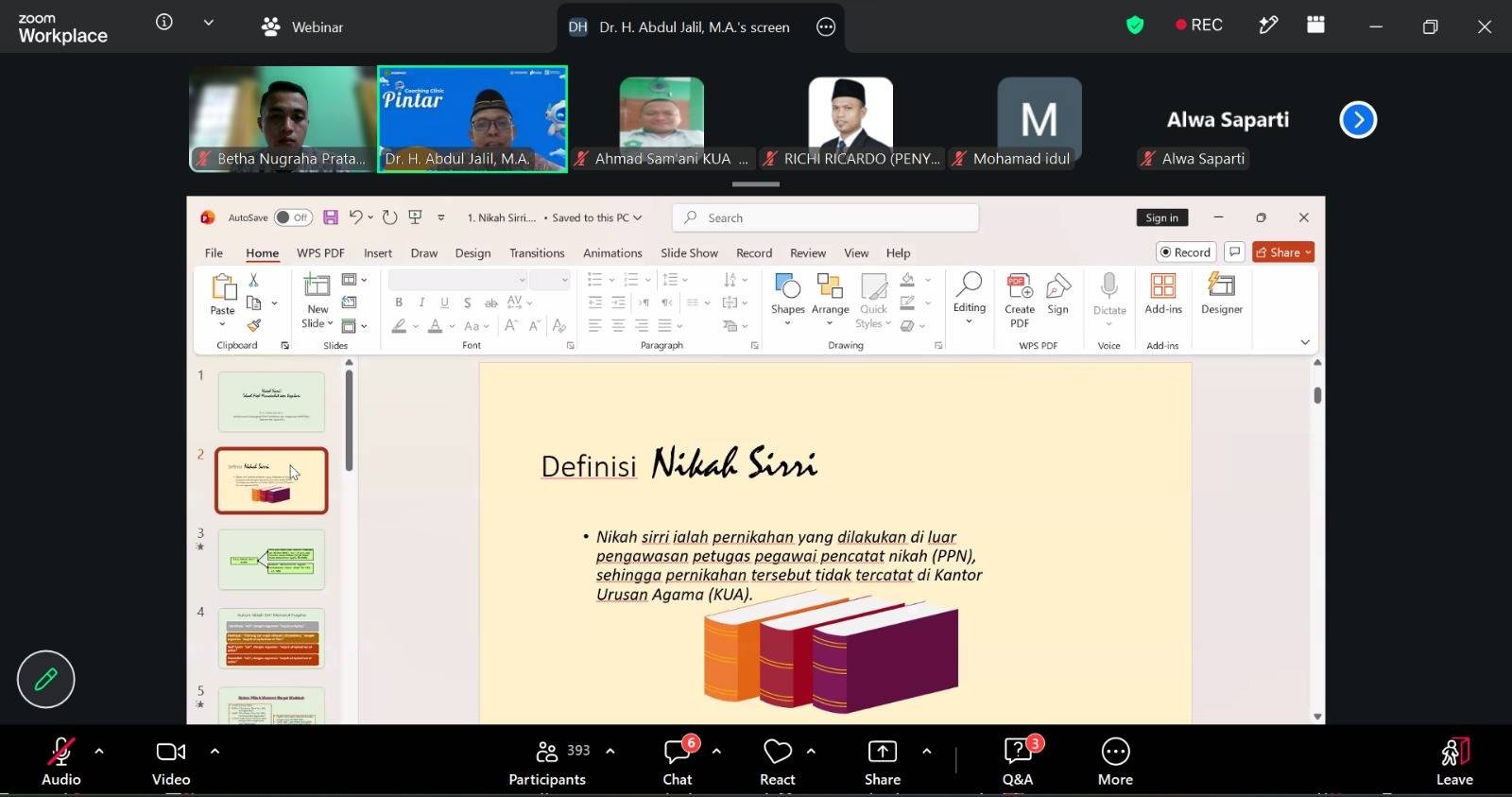Mute or unmute the Audio microphone
Image resolution: width=1512 pixels, height=797 pixels.
coord(60,761)
